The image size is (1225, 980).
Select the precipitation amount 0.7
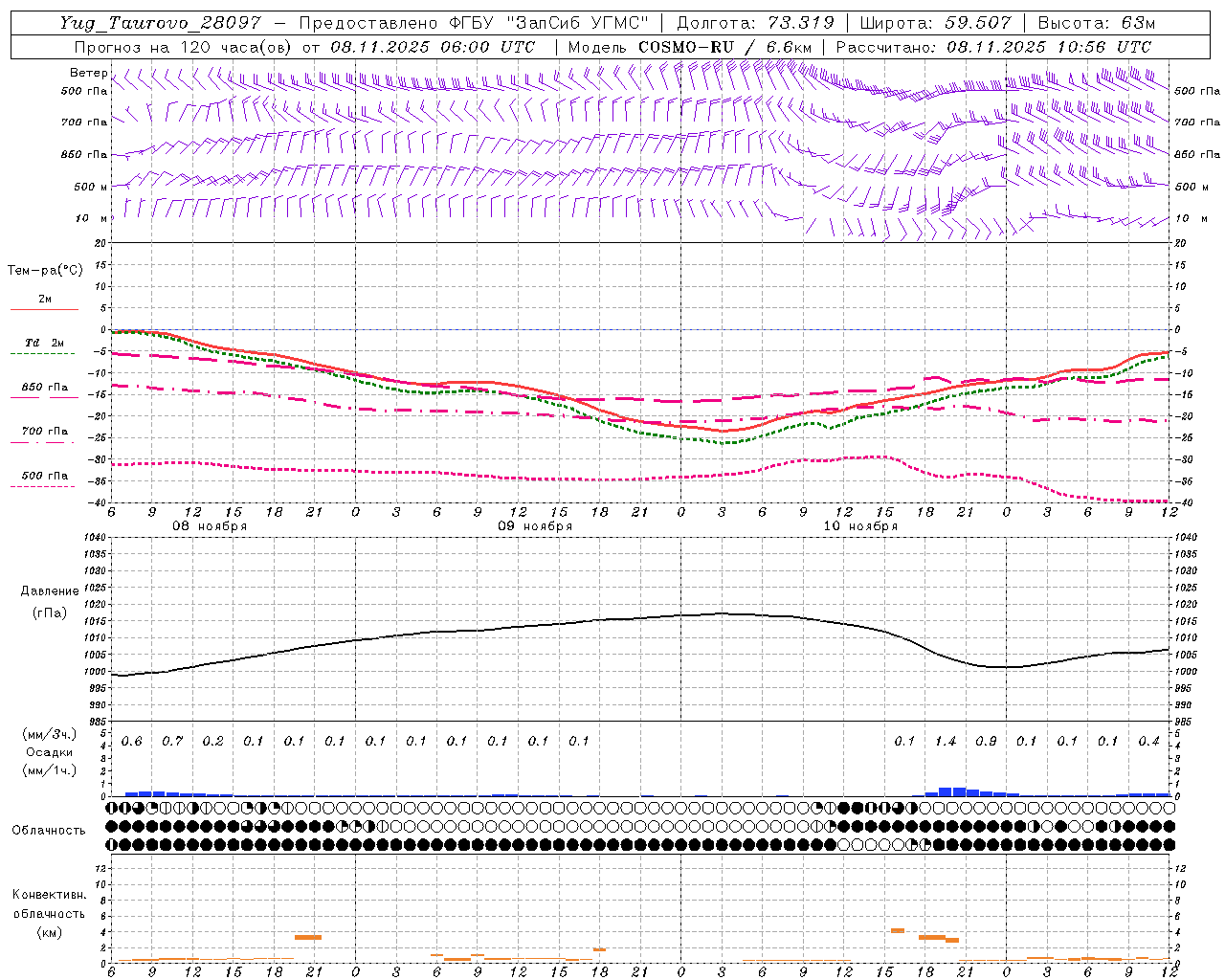click(x=172, y=742)
